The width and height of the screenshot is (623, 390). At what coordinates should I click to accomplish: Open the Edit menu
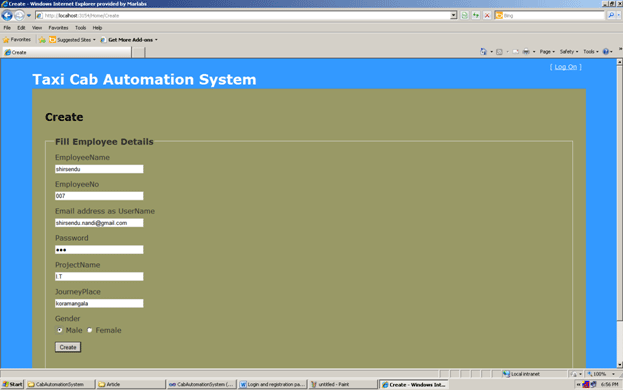tap(21, 28)
